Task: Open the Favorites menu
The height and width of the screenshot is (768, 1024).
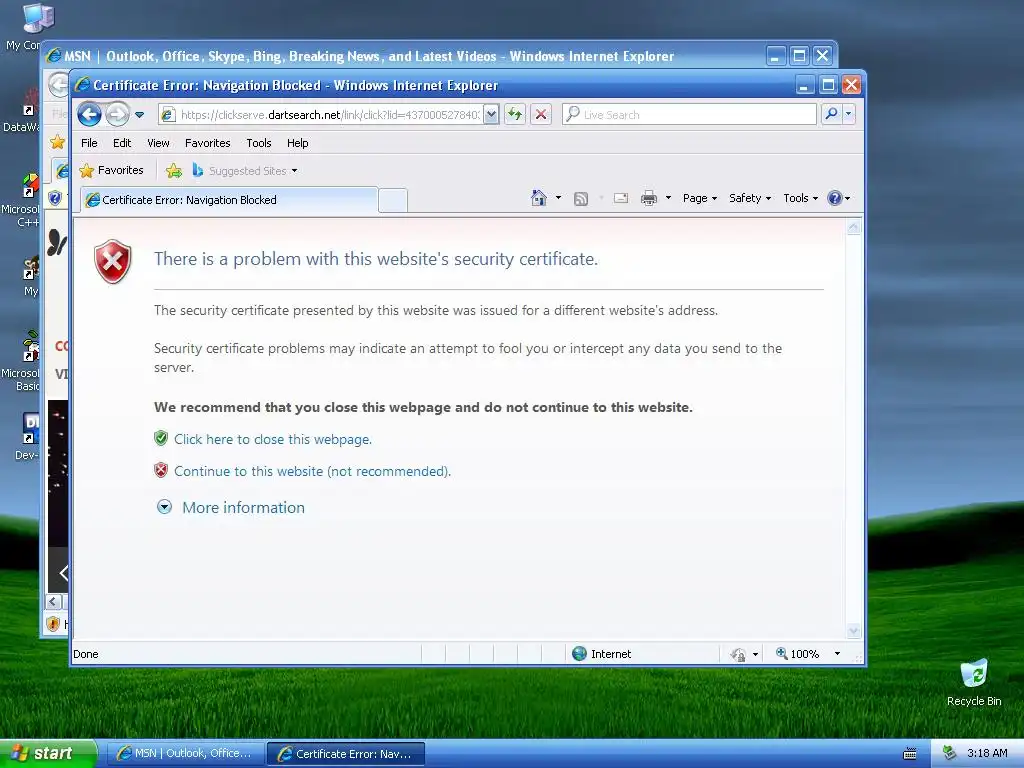Action: pyautogui.click(x=208, y=143)
